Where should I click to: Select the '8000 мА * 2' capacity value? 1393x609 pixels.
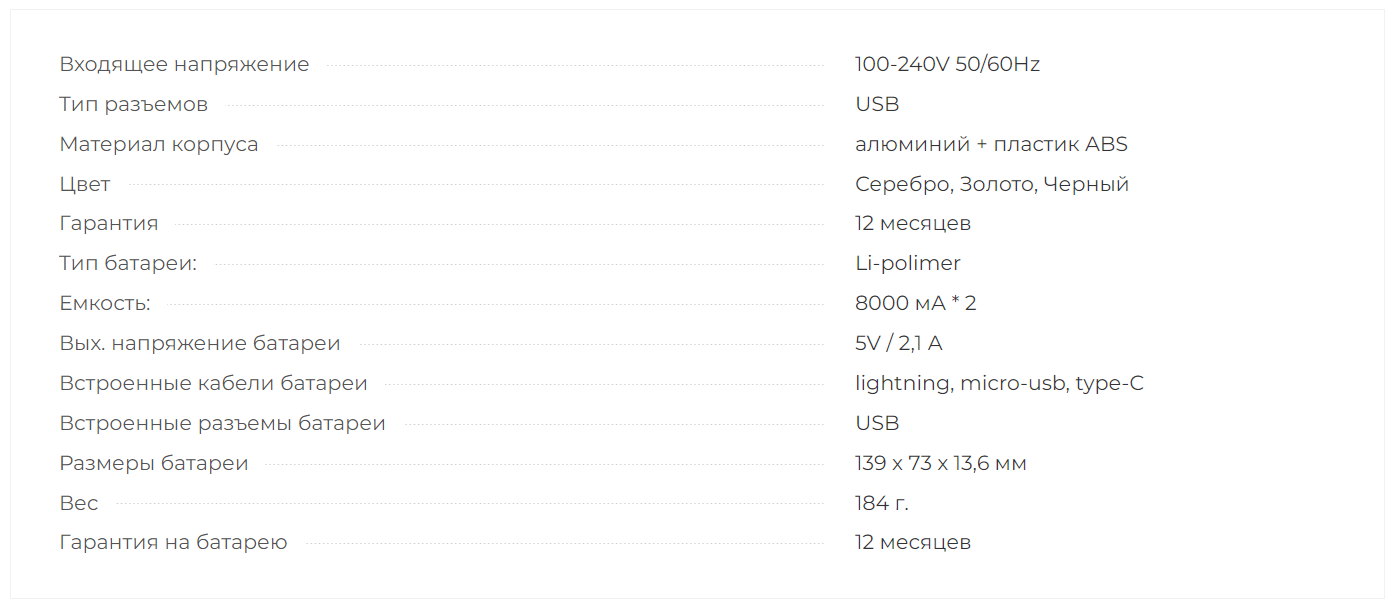(x=916, y=303)
